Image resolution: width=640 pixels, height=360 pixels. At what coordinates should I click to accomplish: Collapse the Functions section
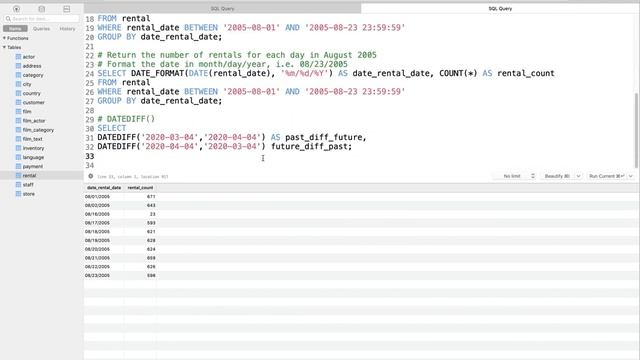pyautogui.click(x=4, y=38)
